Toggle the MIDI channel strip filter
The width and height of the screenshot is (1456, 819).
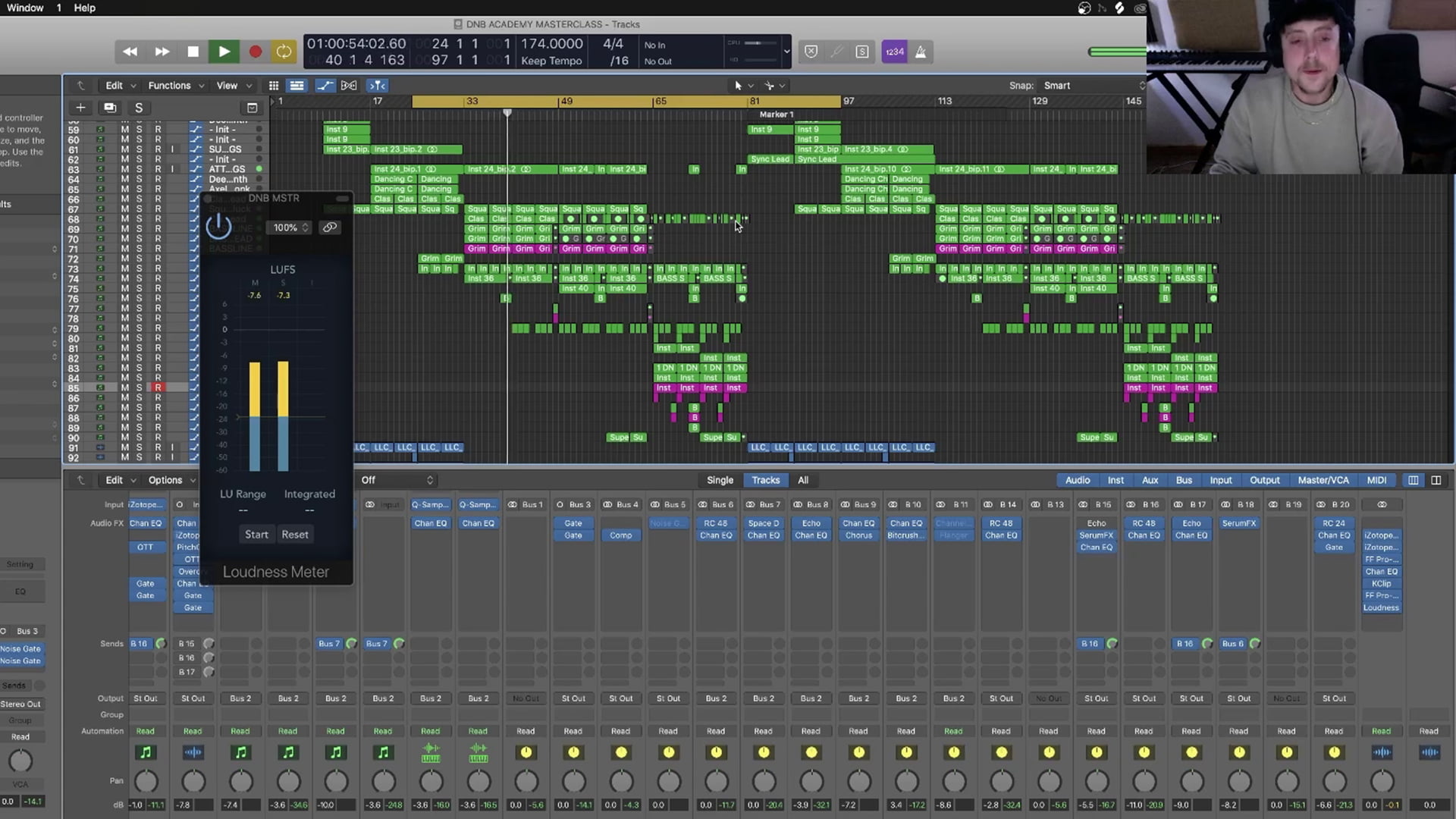coord(1376,480)
